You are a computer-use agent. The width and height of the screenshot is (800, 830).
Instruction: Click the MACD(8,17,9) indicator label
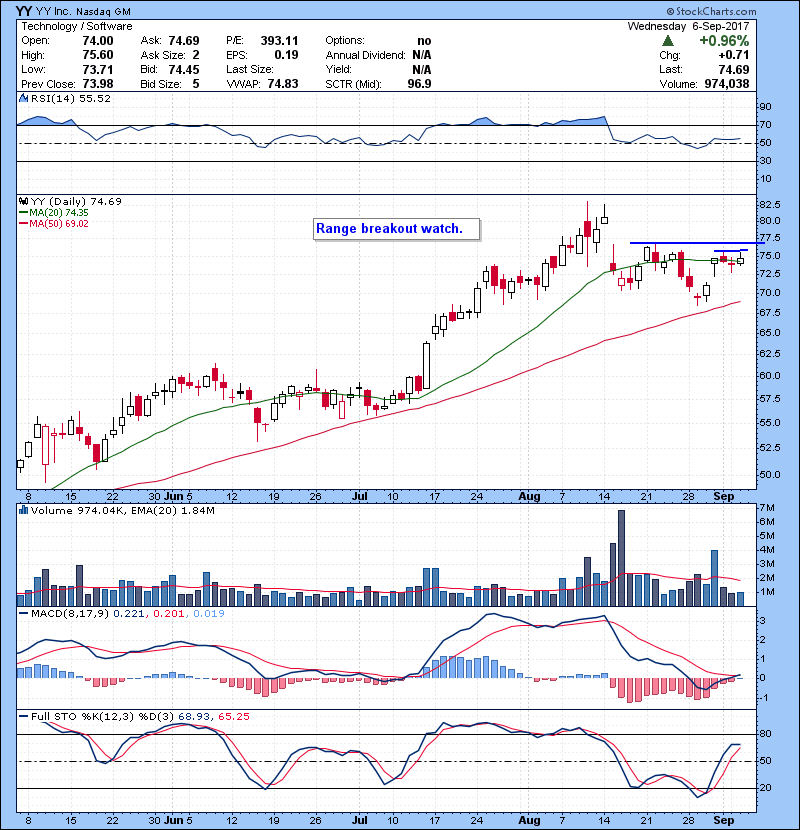tap(70, 614)
